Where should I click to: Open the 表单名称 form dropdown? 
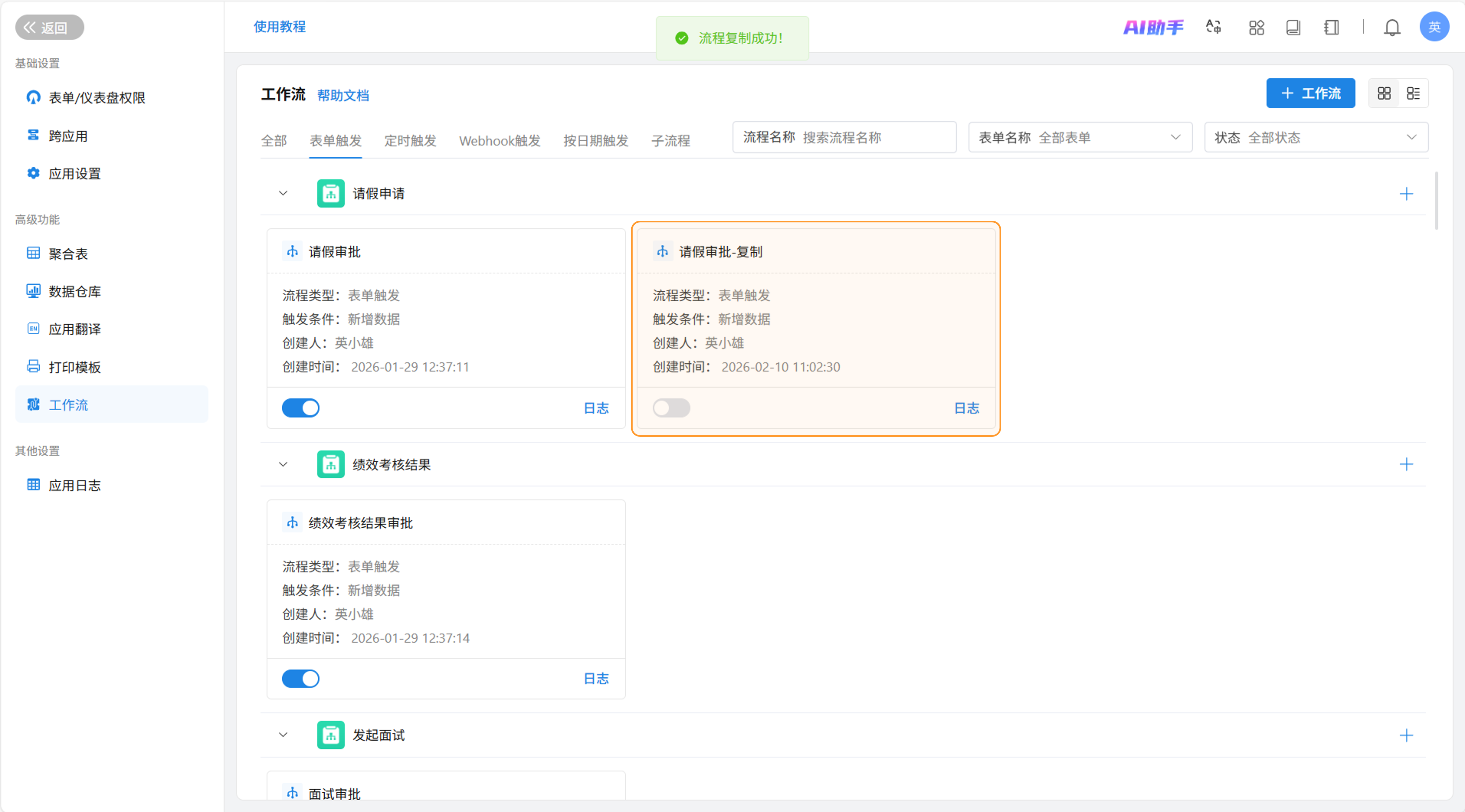[1079, 137]
